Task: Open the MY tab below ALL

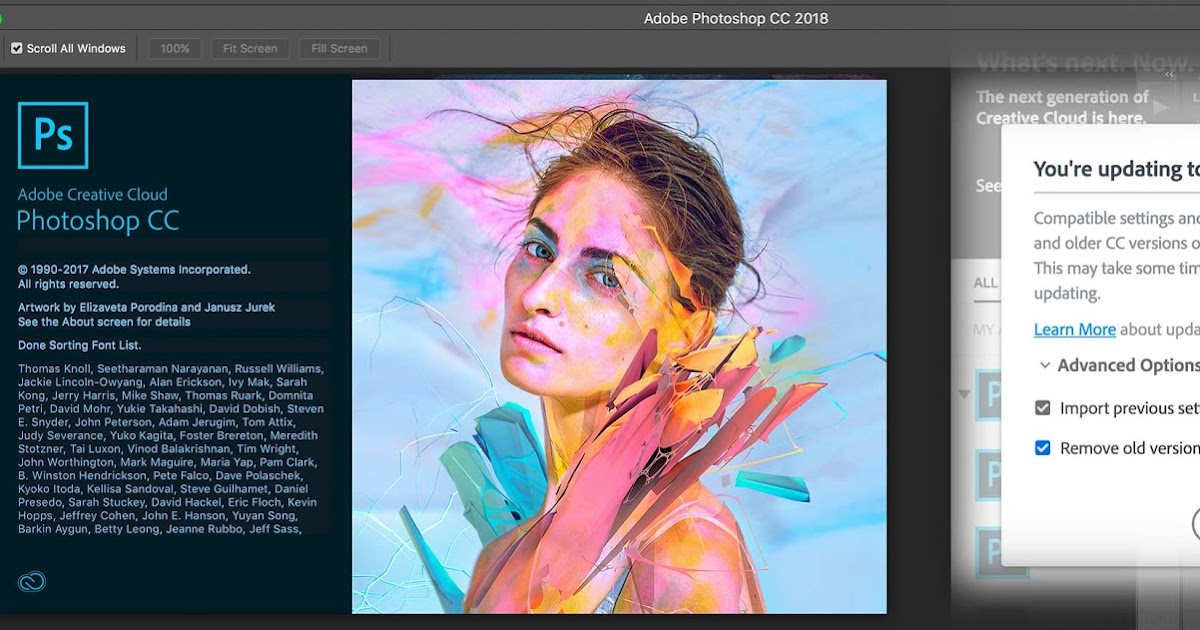Action: coord(985,329)
